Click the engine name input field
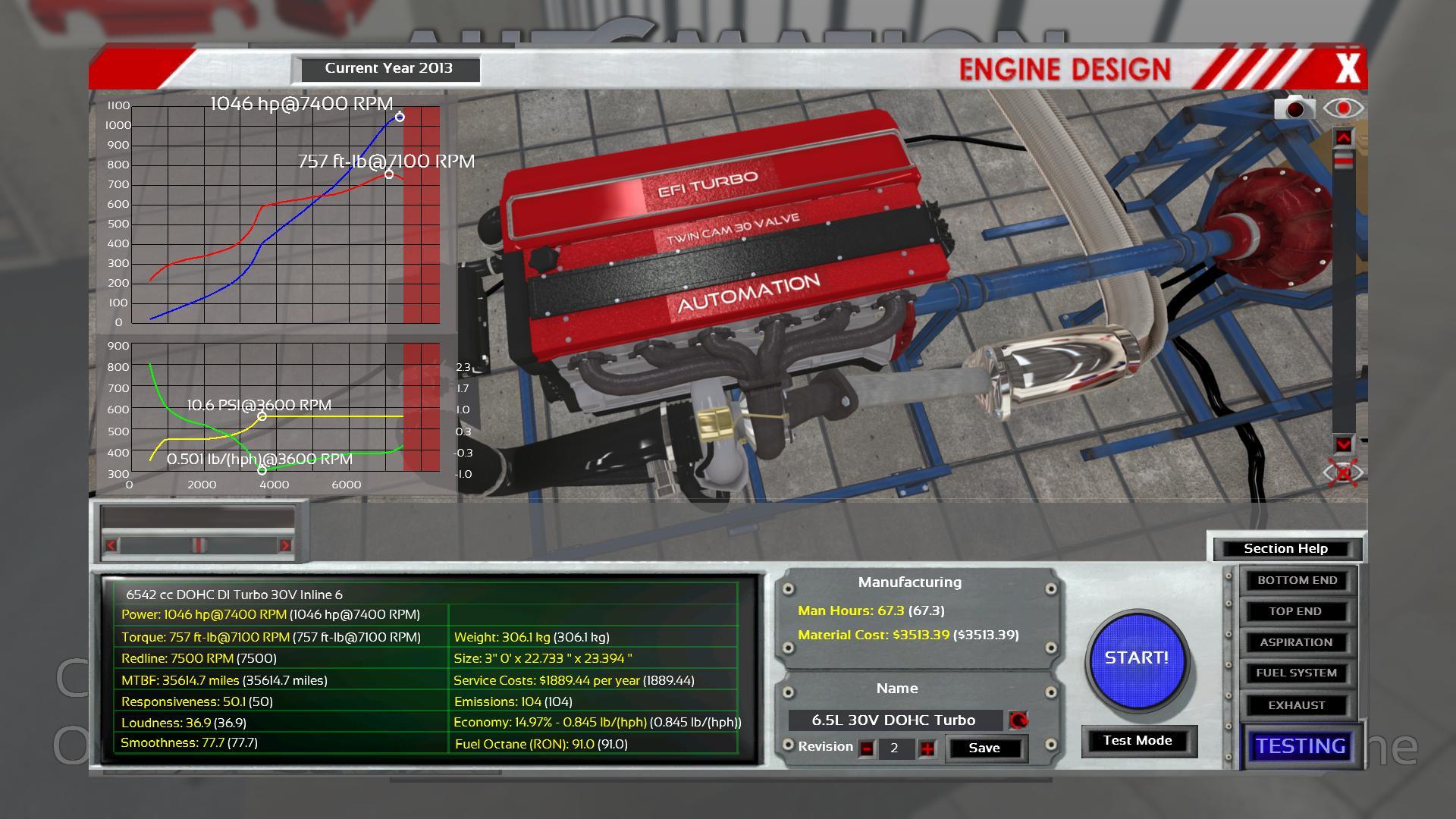The width and height of the screenshot is (1456, 819). [894, 720]
